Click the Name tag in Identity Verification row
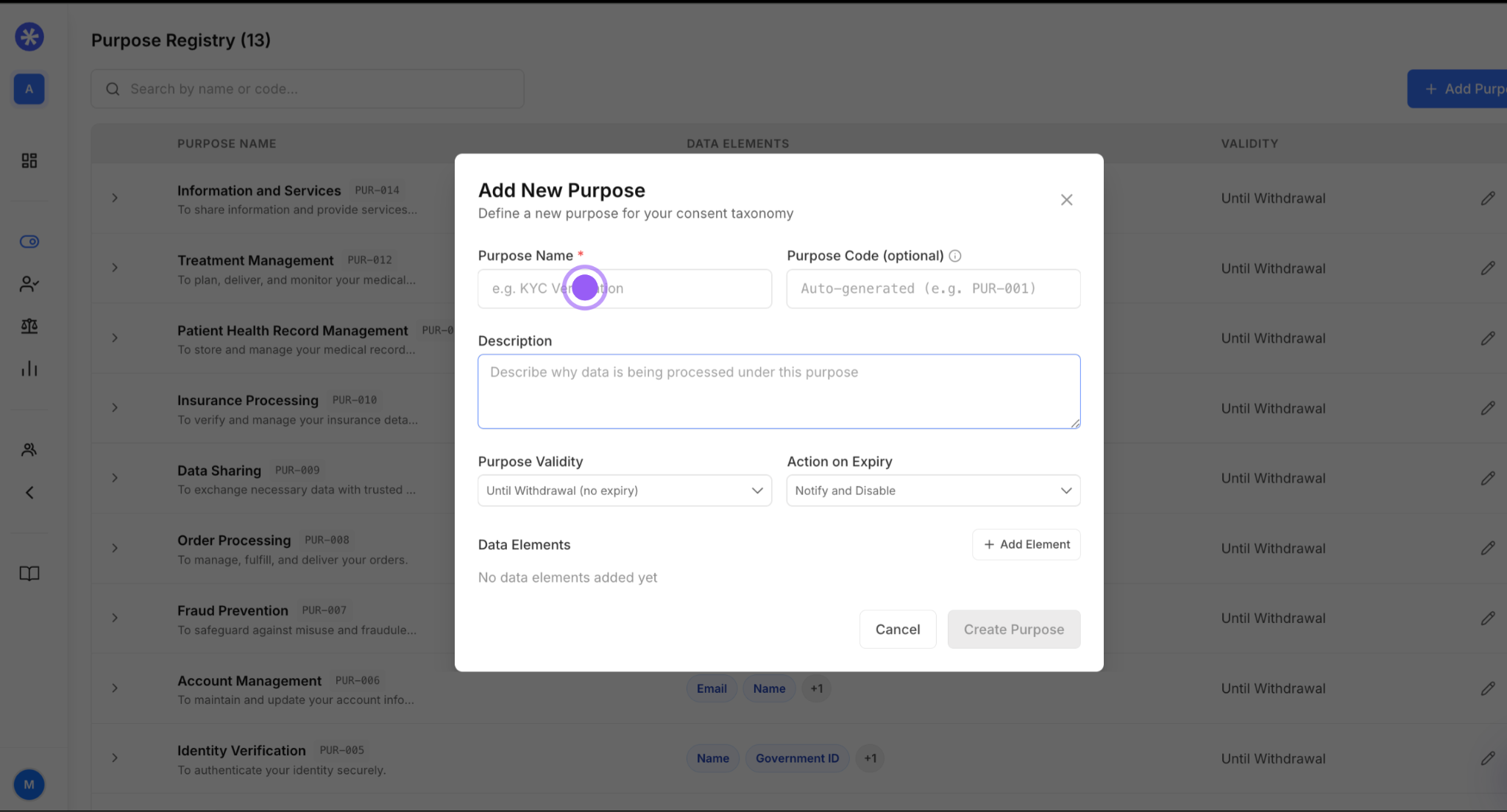1507x812 pixels. (x=713, y=759)
